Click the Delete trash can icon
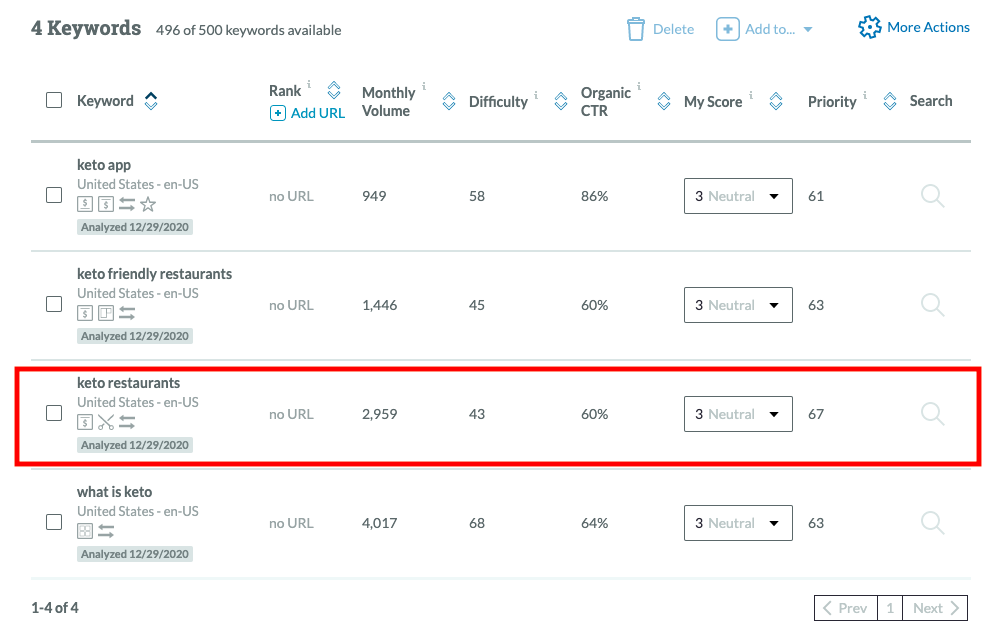Image resolution: width=1007 pixels, height=638 pixels. tap(635, 29)
